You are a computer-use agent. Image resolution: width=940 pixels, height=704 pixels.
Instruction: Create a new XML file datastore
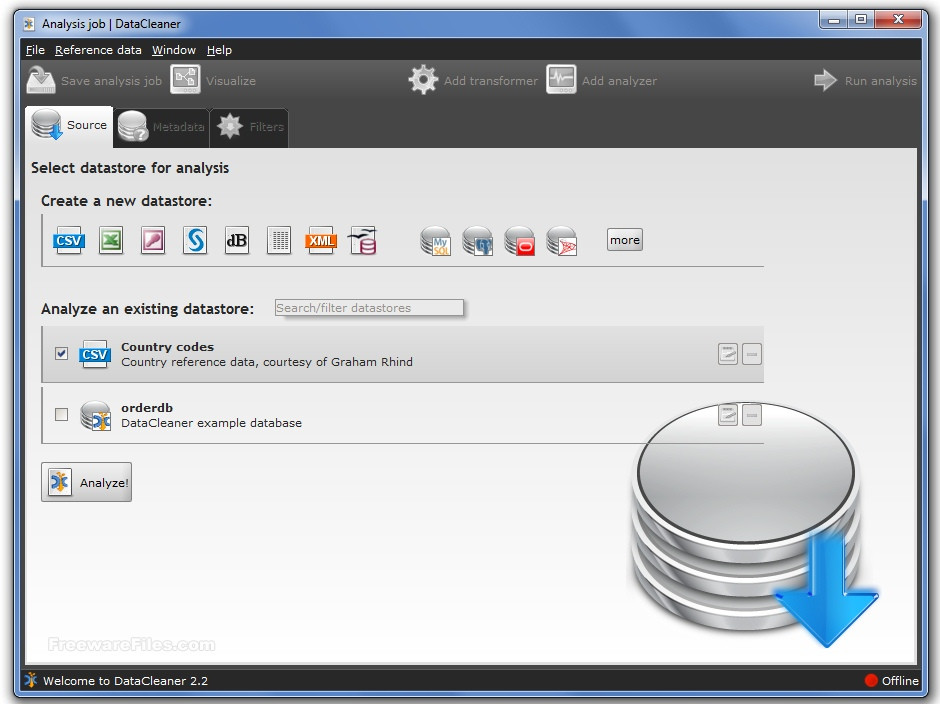[x=321, y=240]
